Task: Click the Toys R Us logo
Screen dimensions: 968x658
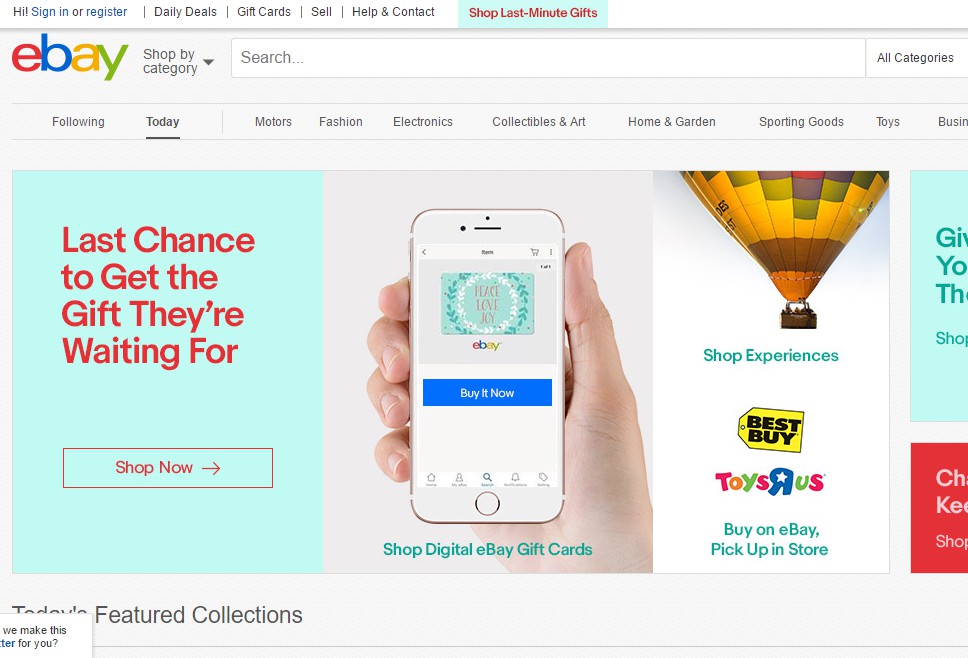Action: [x=770, y=481]
